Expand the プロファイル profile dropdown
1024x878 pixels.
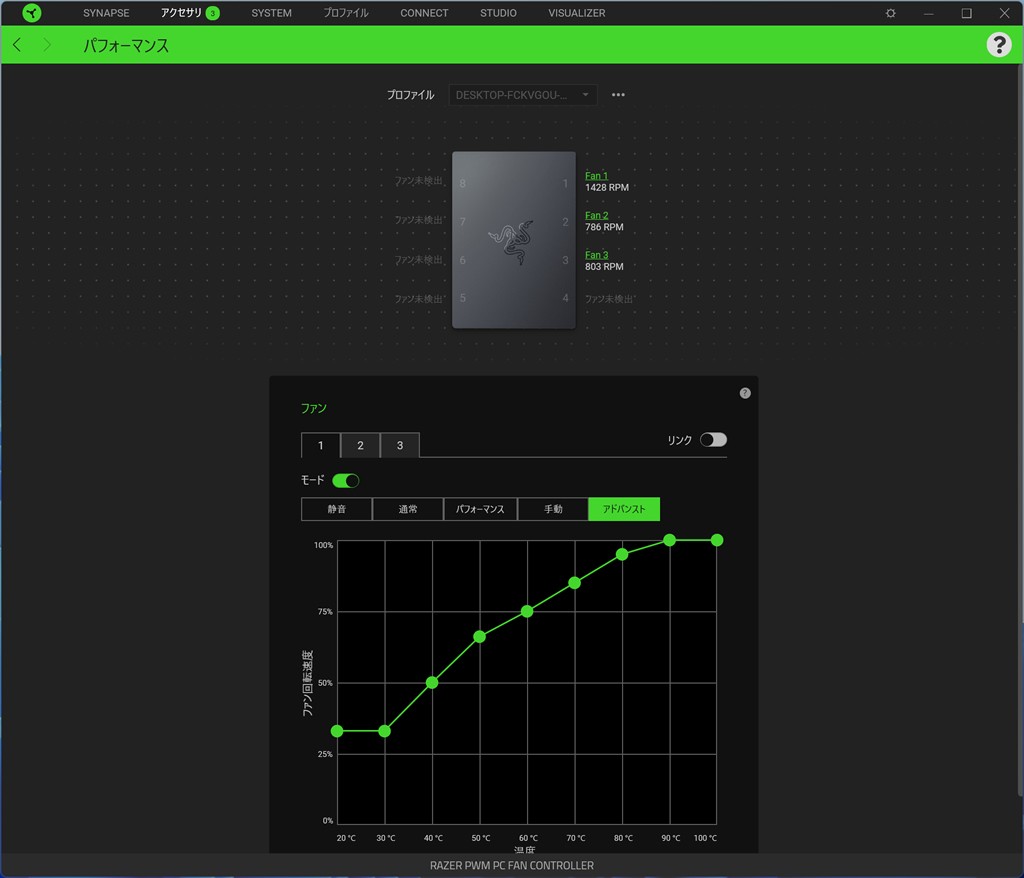click(523, 95)
